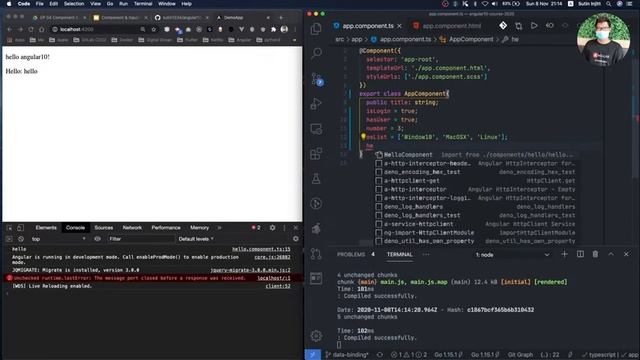Click Git Graph in status bar
The width and height of the screenshot is (640, 360).
[x=520, y=355]
